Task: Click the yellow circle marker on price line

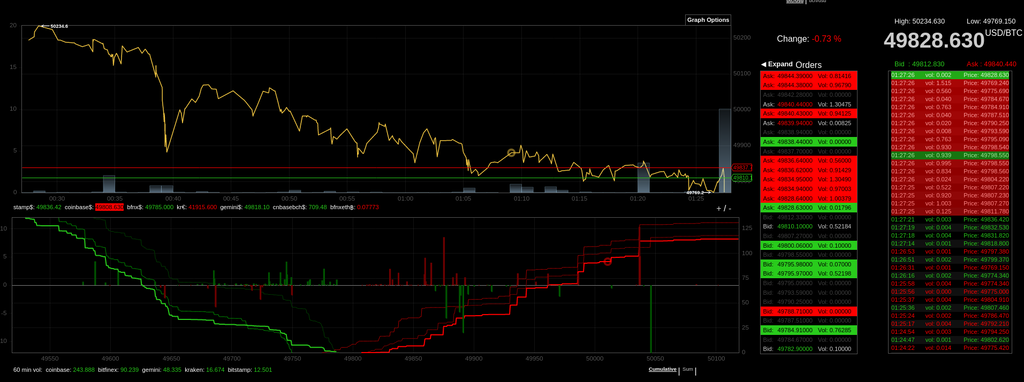Action: pos(511,153)
